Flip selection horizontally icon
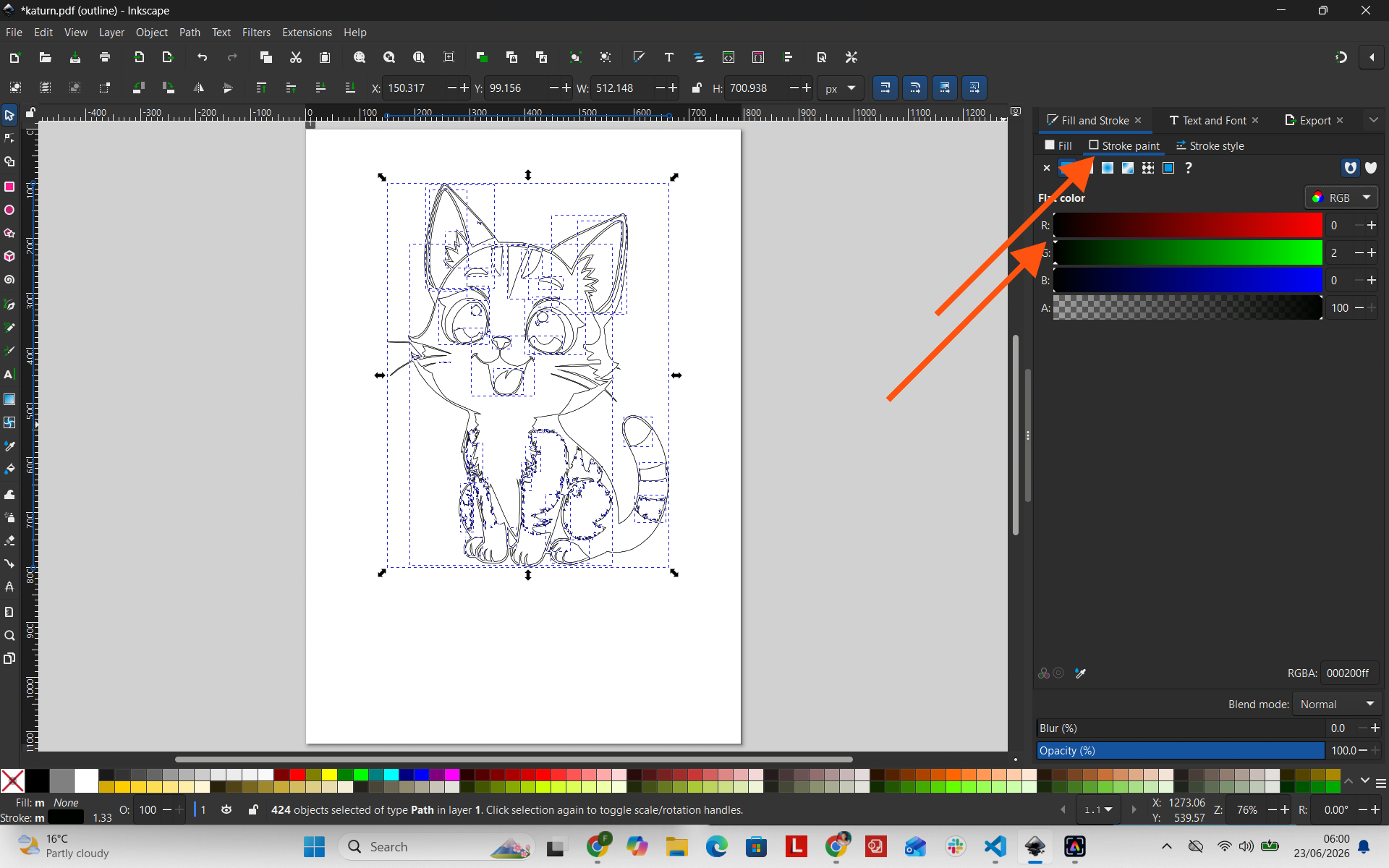1389x868 pixels. click(x=198, y=88)
